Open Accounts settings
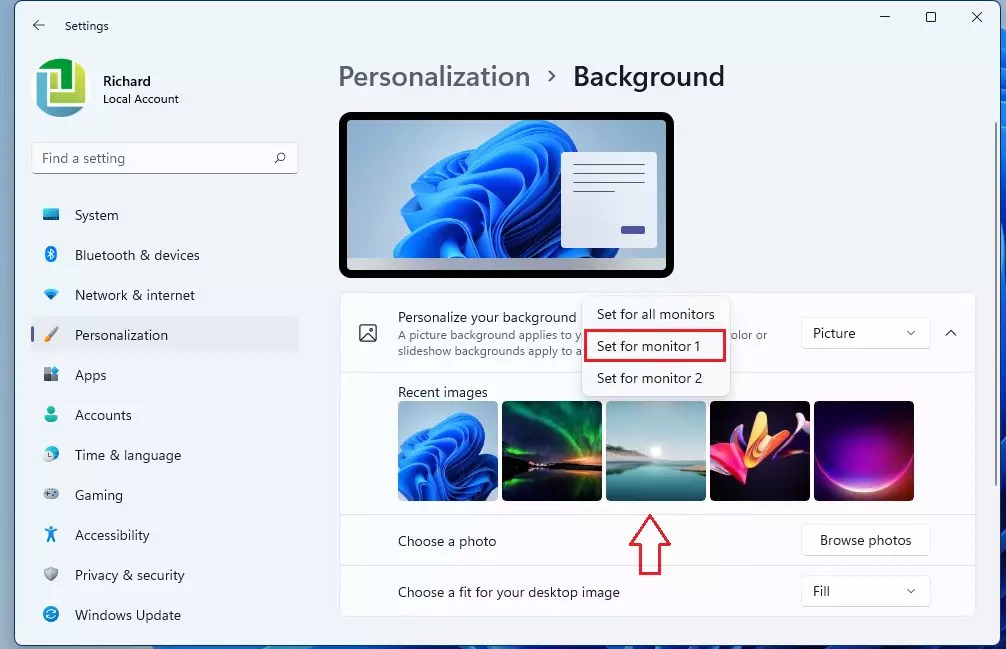1006x649 pixels. pos(102,415)
